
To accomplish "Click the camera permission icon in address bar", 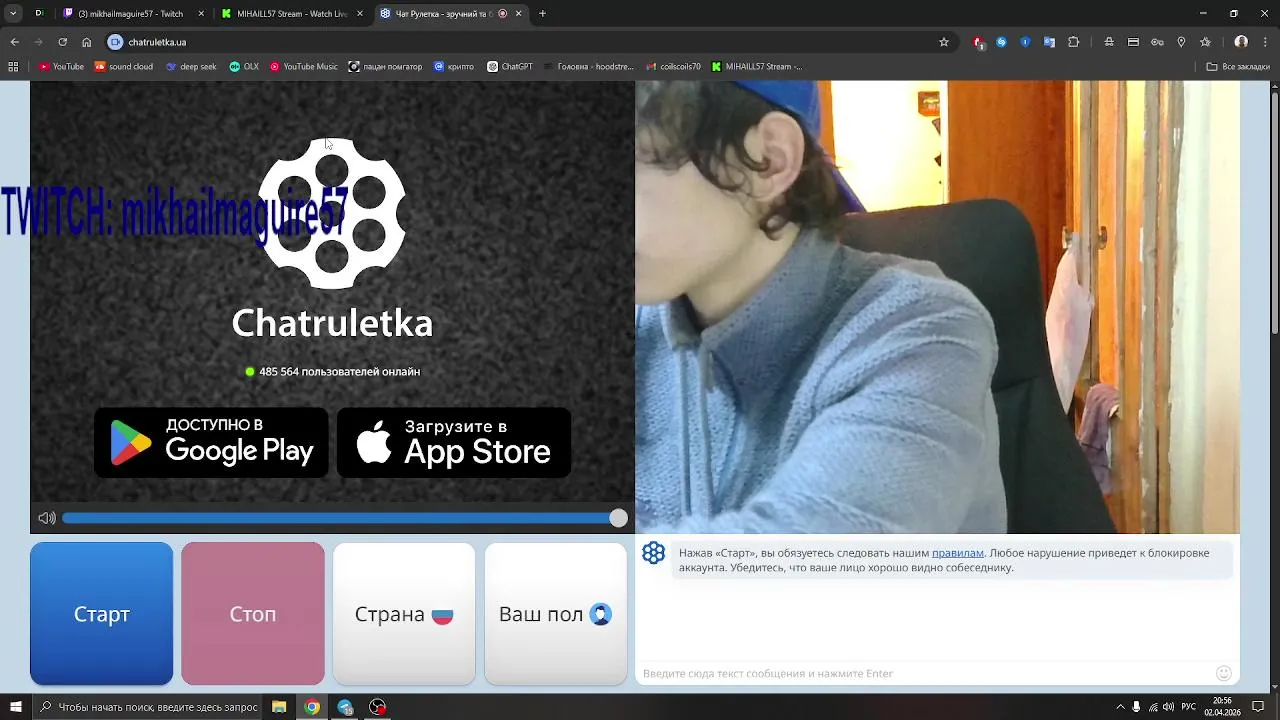I will pos(115,42).
